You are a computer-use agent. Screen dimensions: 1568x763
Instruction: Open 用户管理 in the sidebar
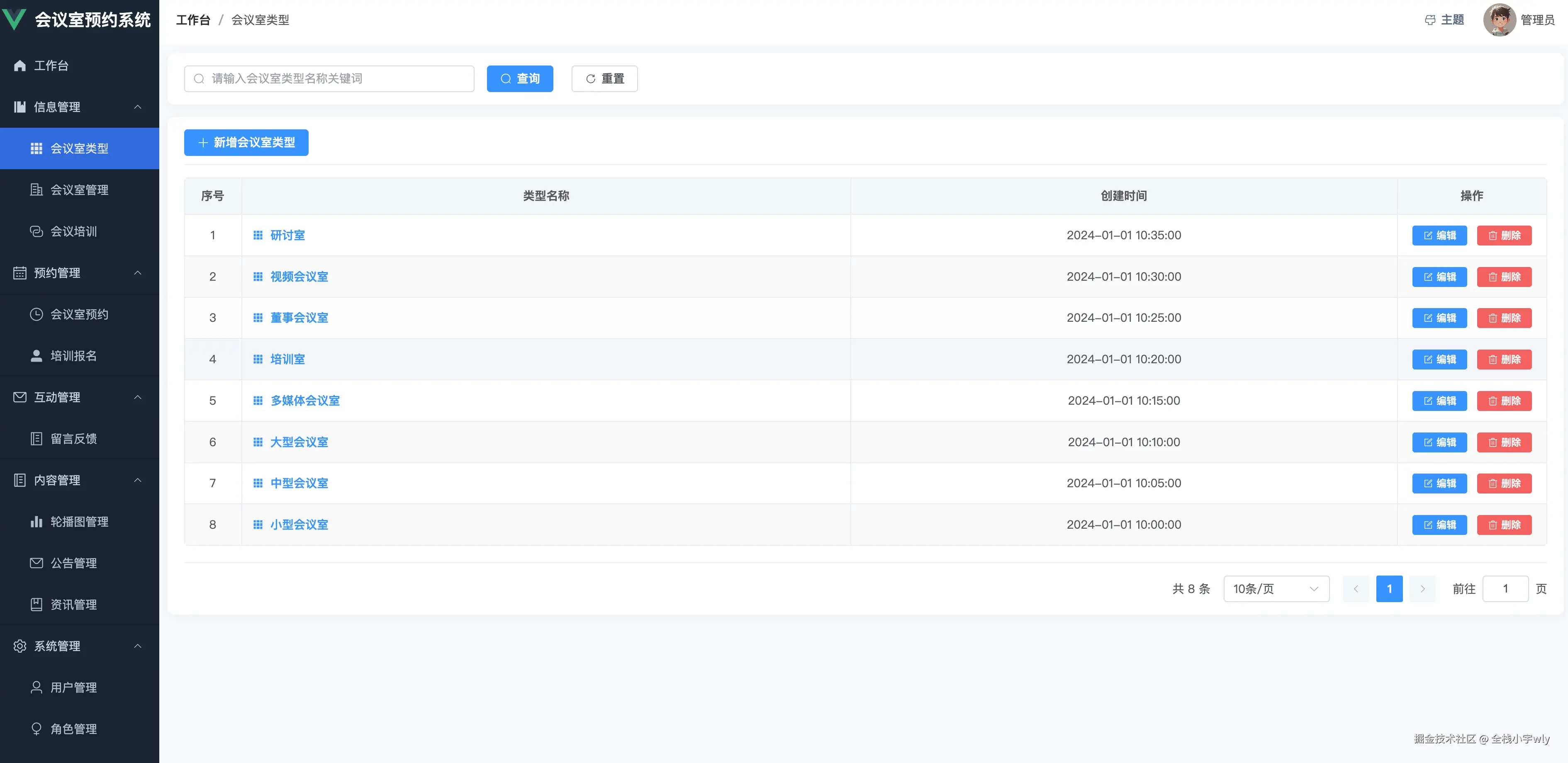(73, 687)
